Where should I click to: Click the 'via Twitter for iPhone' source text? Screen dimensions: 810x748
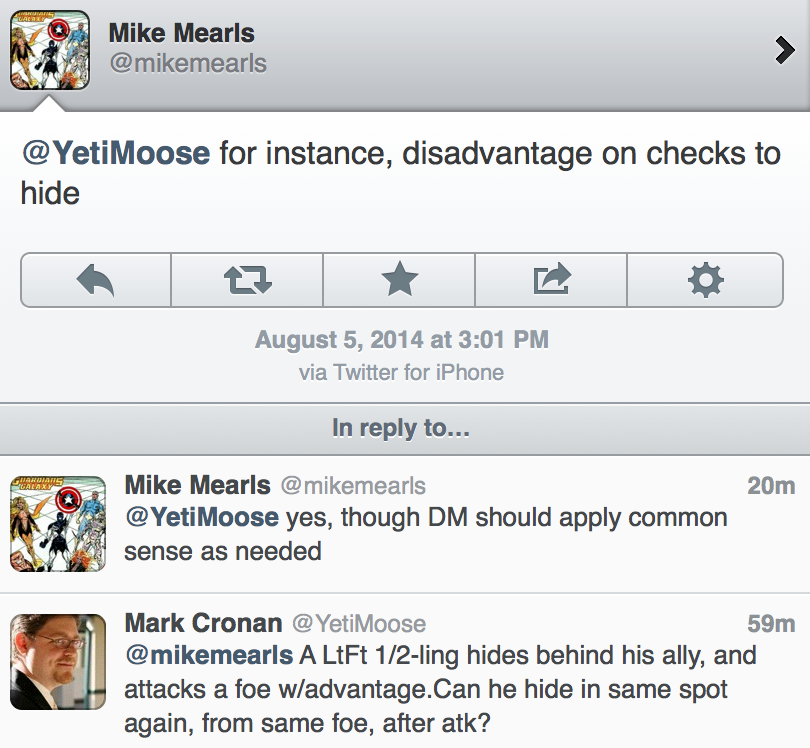tap(401, 373)
